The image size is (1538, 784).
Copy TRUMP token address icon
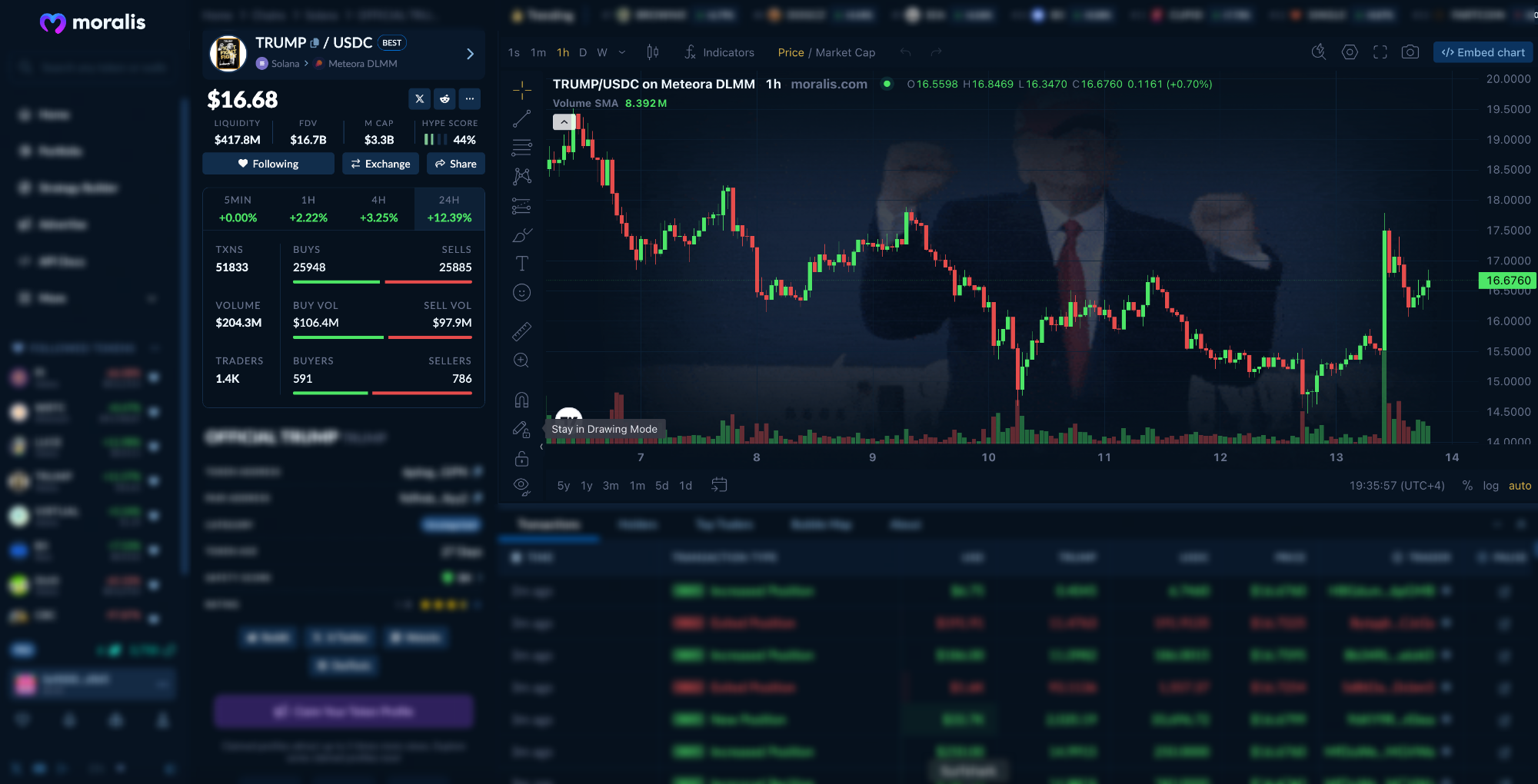315,43
